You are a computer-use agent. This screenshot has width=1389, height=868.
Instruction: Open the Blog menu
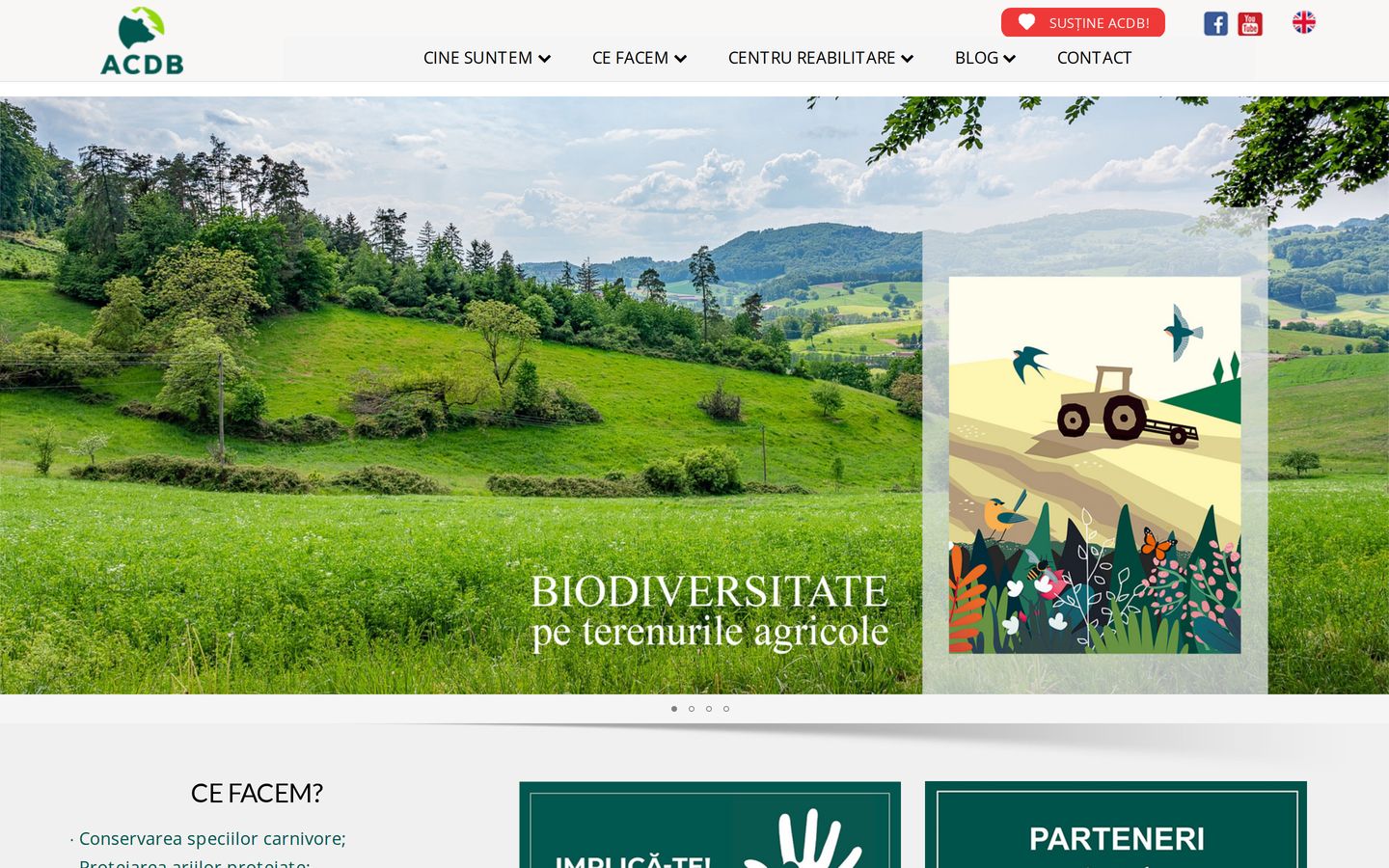coord(986,58)
